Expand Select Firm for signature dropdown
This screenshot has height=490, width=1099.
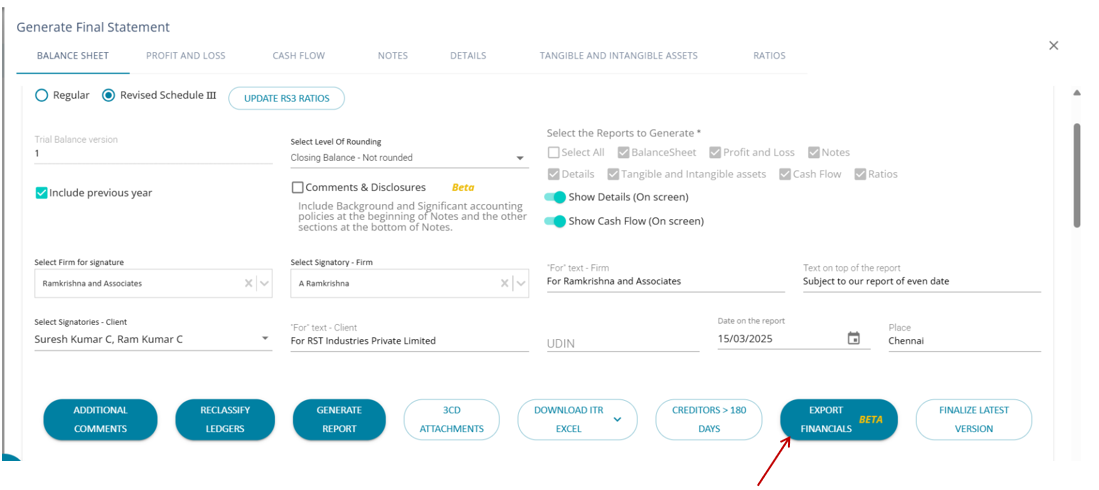pos(265,283)
